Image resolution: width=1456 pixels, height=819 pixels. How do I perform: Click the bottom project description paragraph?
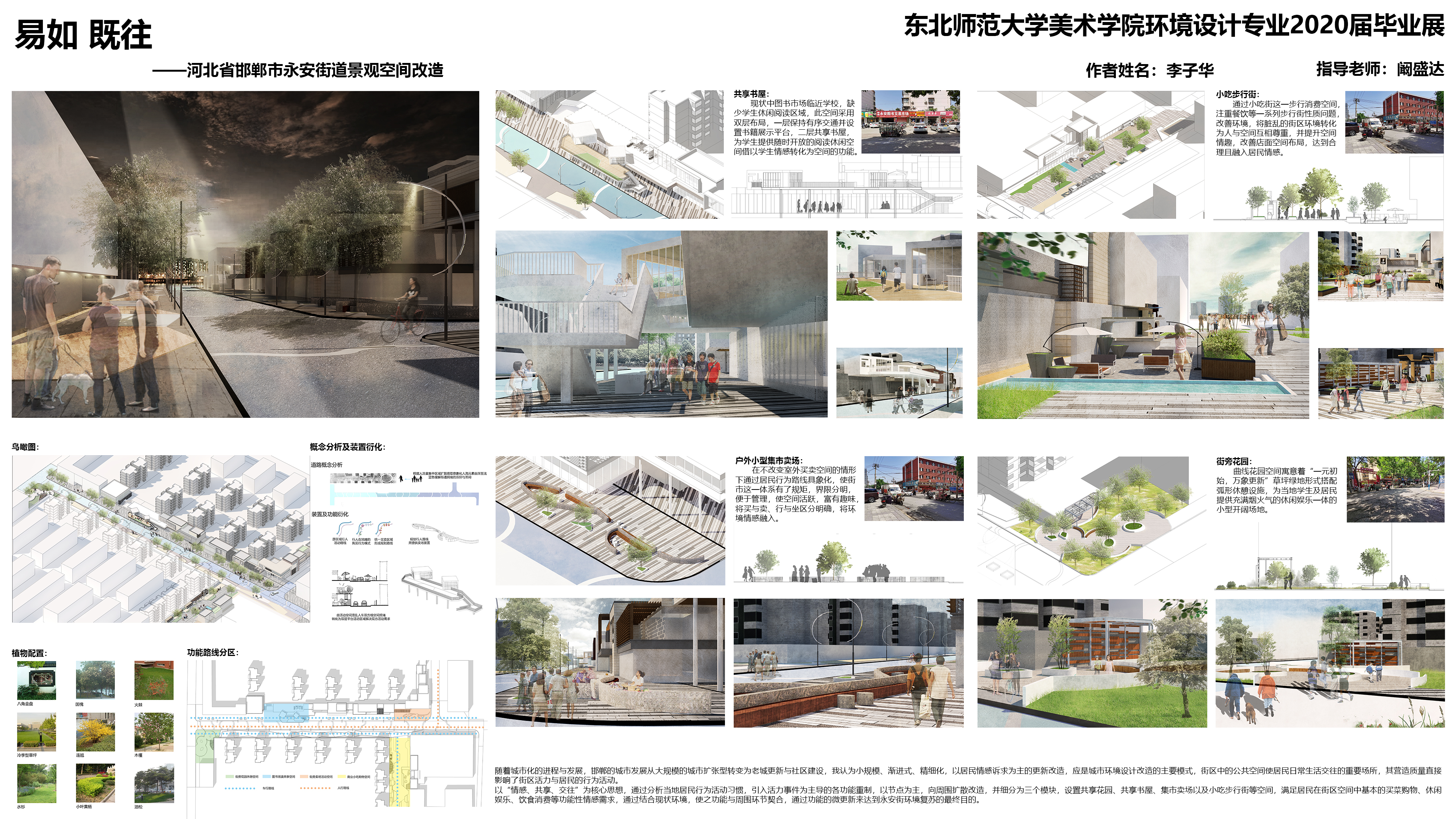(968, 785)
